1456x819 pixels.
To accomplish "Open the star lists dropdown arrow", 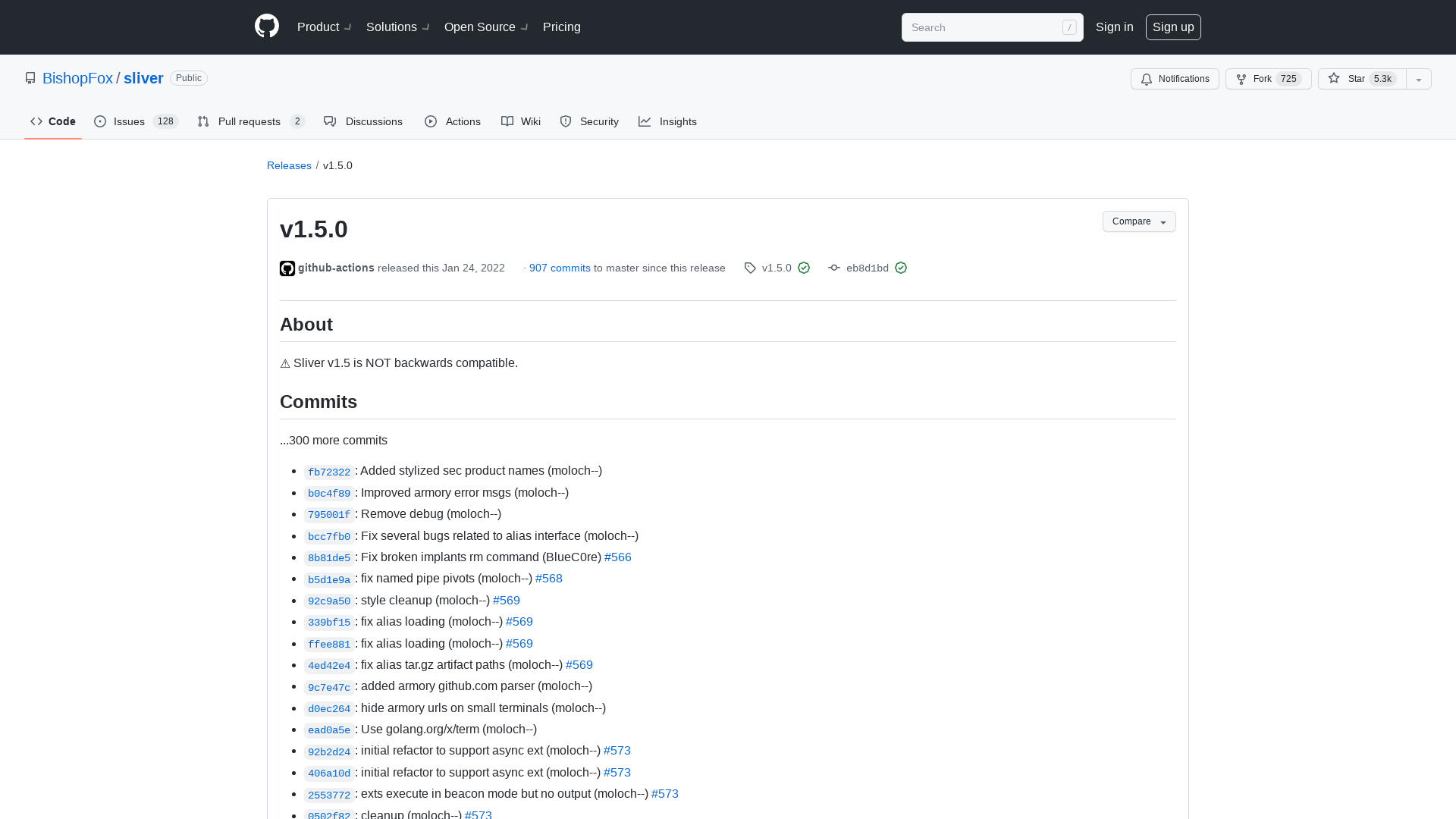I will coord(1419,79).
